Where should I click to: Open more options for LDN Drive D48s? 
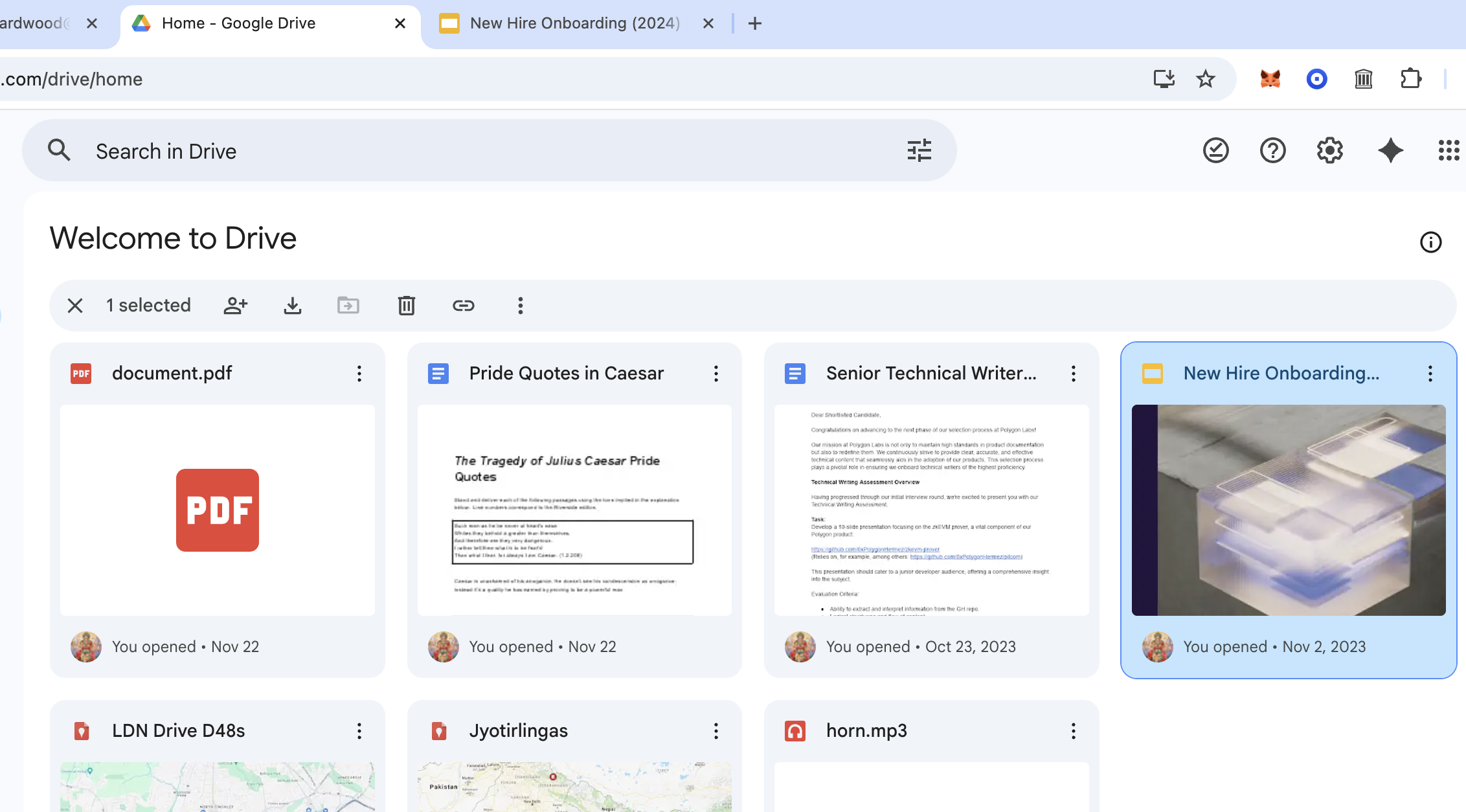coord(359,731)
